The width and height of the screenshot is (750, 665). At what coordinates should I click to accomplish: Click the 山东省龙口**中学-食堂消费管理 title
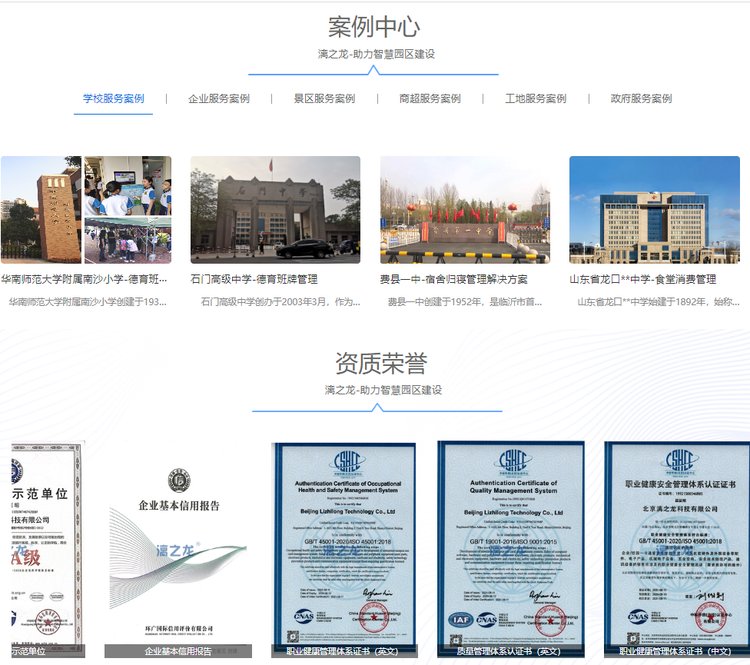tap(643, 279)
